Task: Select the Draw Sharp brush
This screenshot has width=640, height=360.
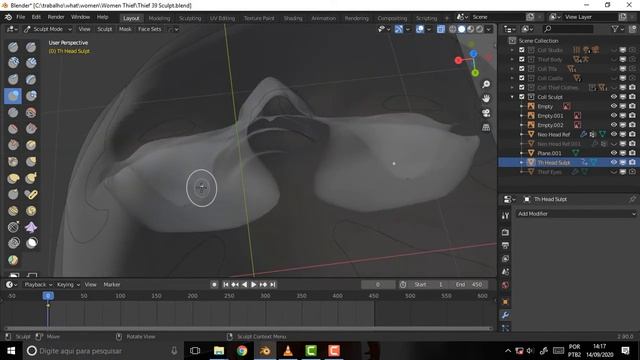Action: pos(31,47)
